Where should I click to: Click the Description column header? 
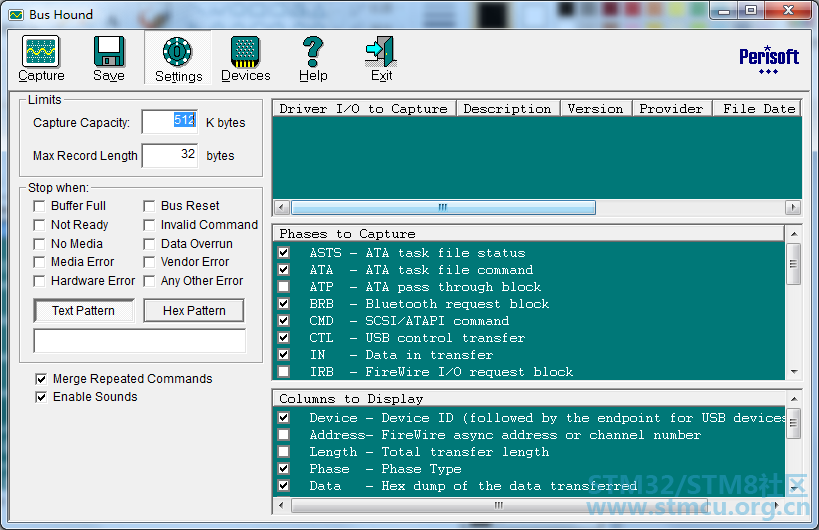click(x=508, y=109)
